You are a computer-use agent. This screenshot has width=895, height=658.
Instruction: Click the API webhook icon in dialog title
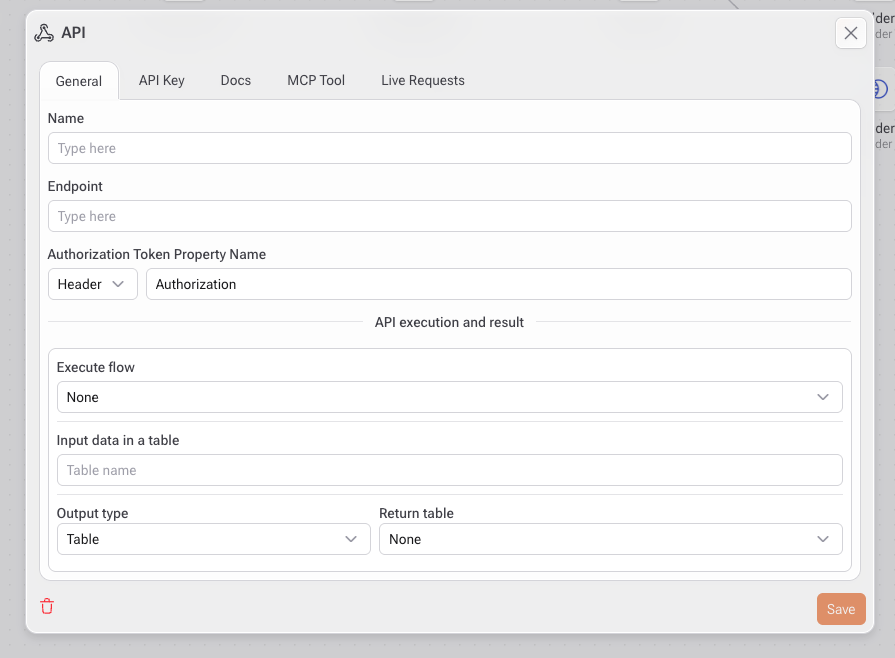point(44,33)
